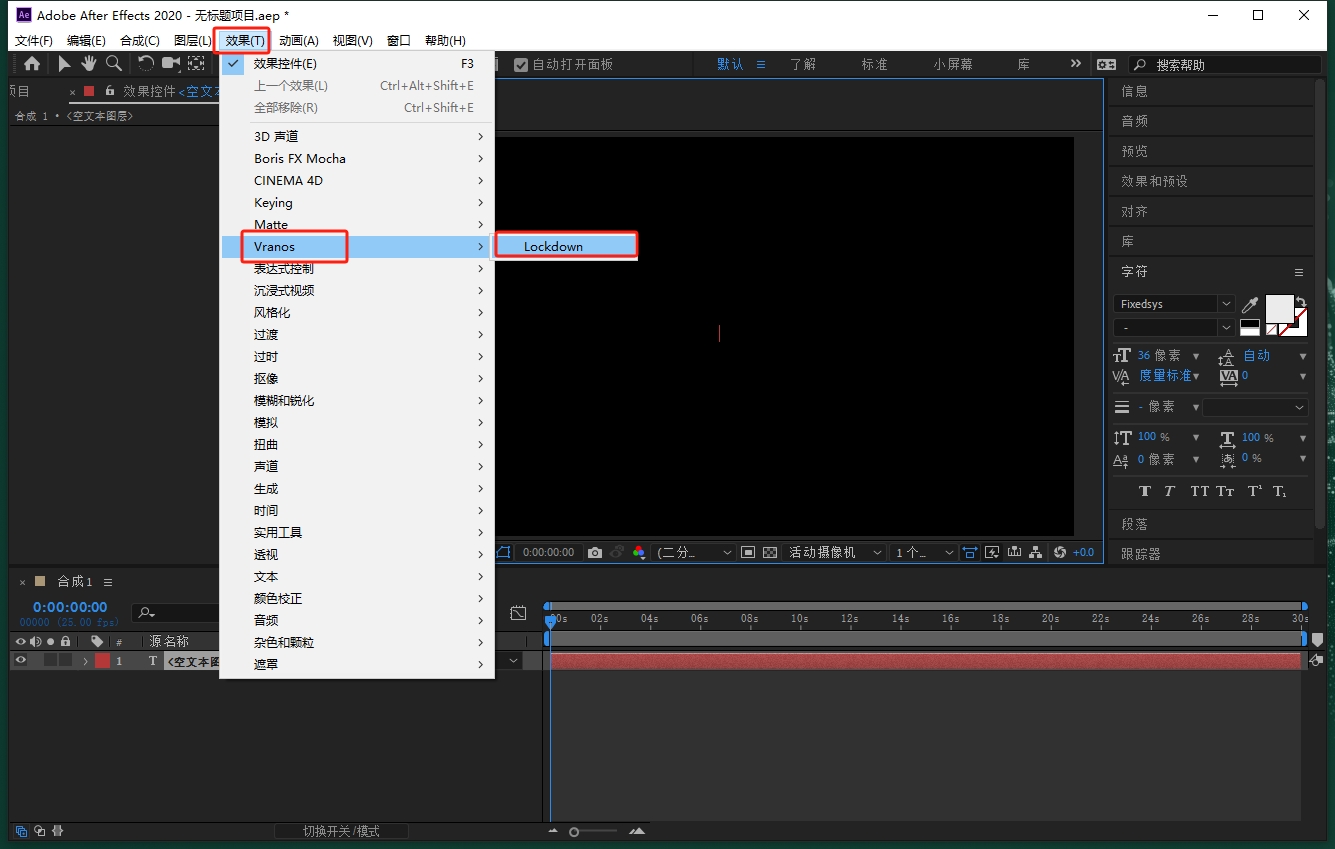Viewport: 1335px width, 849px height.
Task: Switch to the 标准 workspace
Action: click(x=874, y=64)
